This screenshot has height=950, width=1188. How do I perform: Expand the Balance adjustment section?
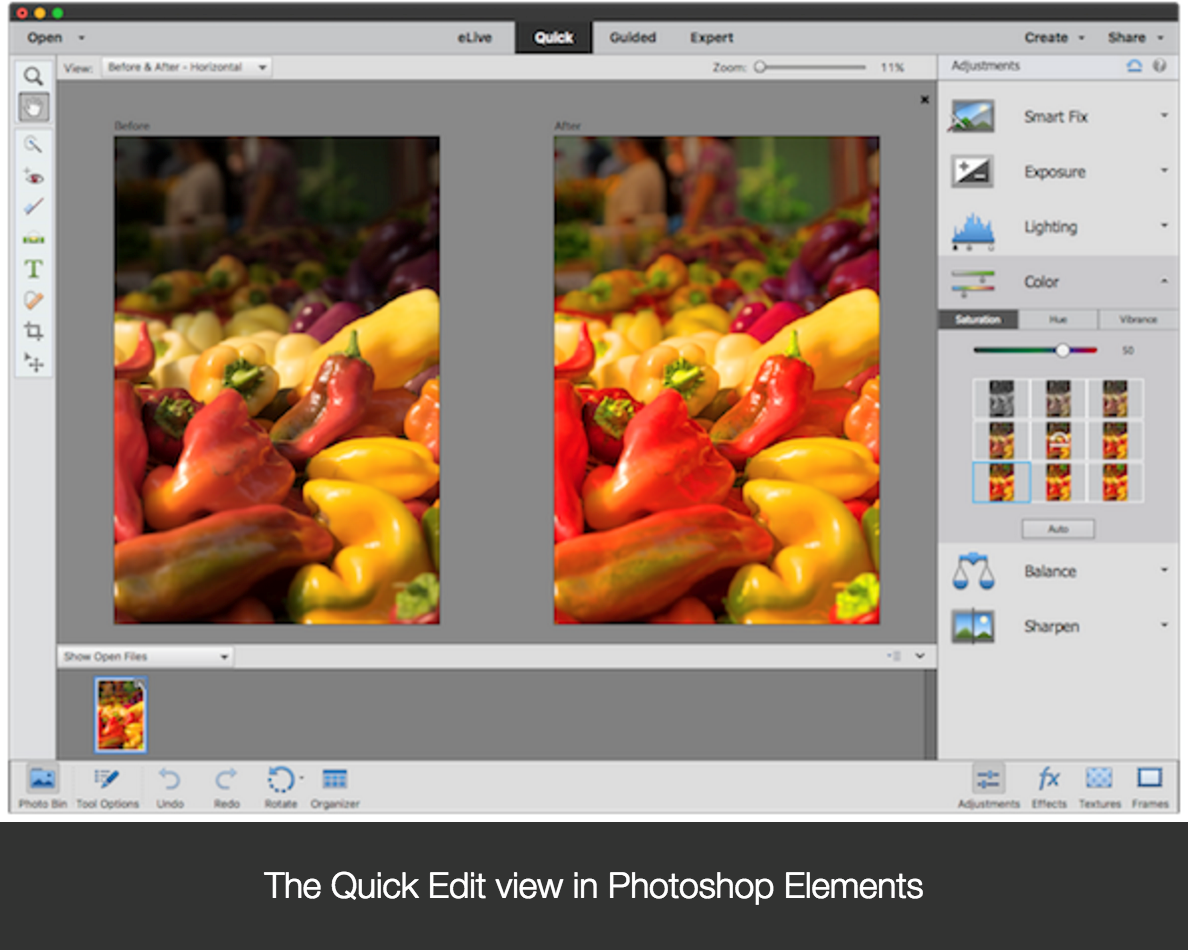click(1163, 570)
